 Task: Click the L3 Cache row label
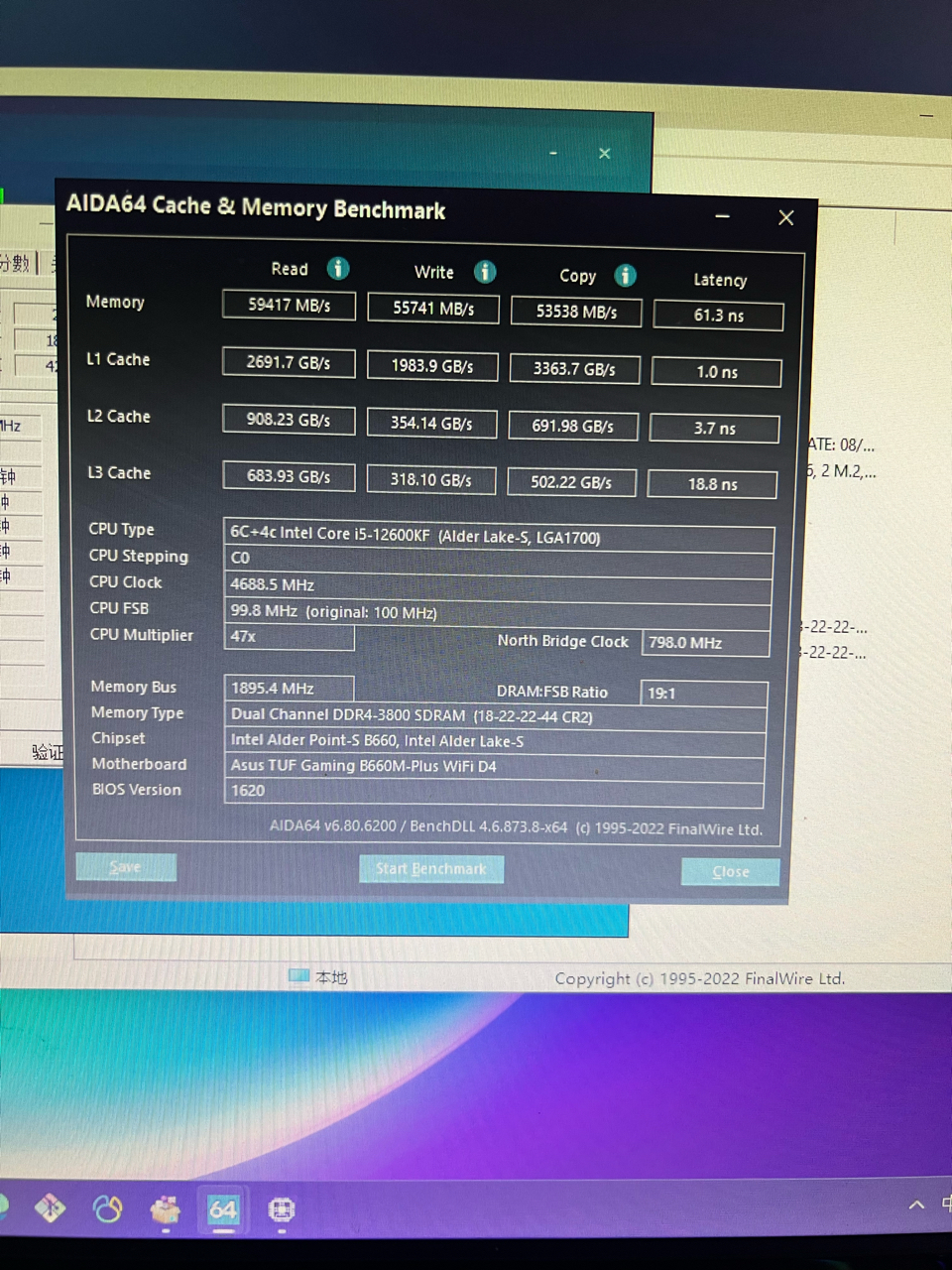(x=119, y=473)
